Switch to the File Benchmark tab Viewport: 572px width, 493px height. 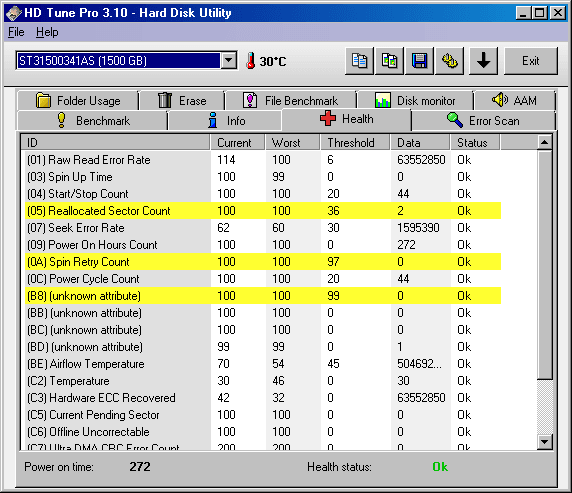tap(291, 100)
